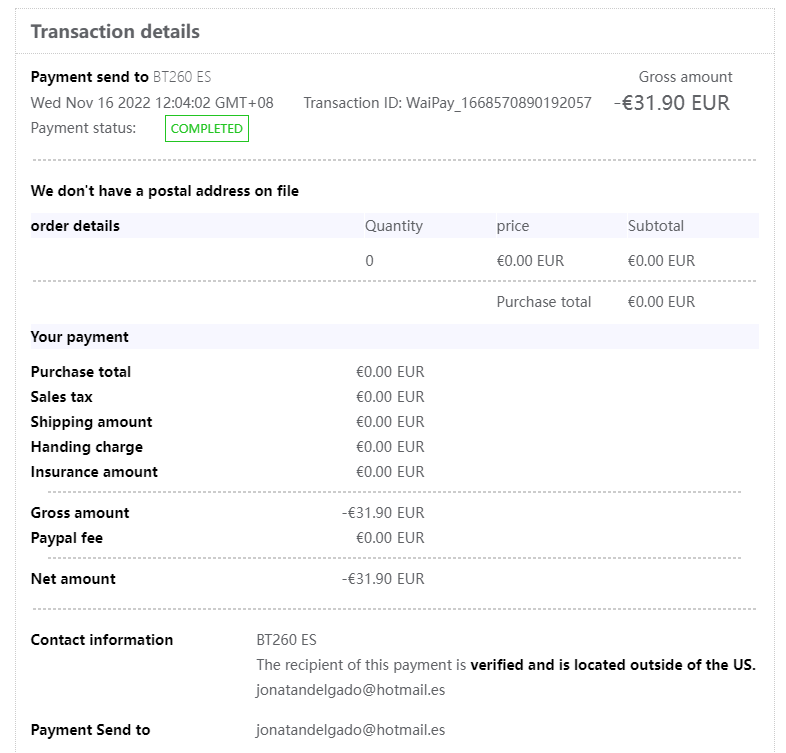Click the bold verified recipient statement
The image size is (786, 753).
pyautogui.click(x=612, y=665)
